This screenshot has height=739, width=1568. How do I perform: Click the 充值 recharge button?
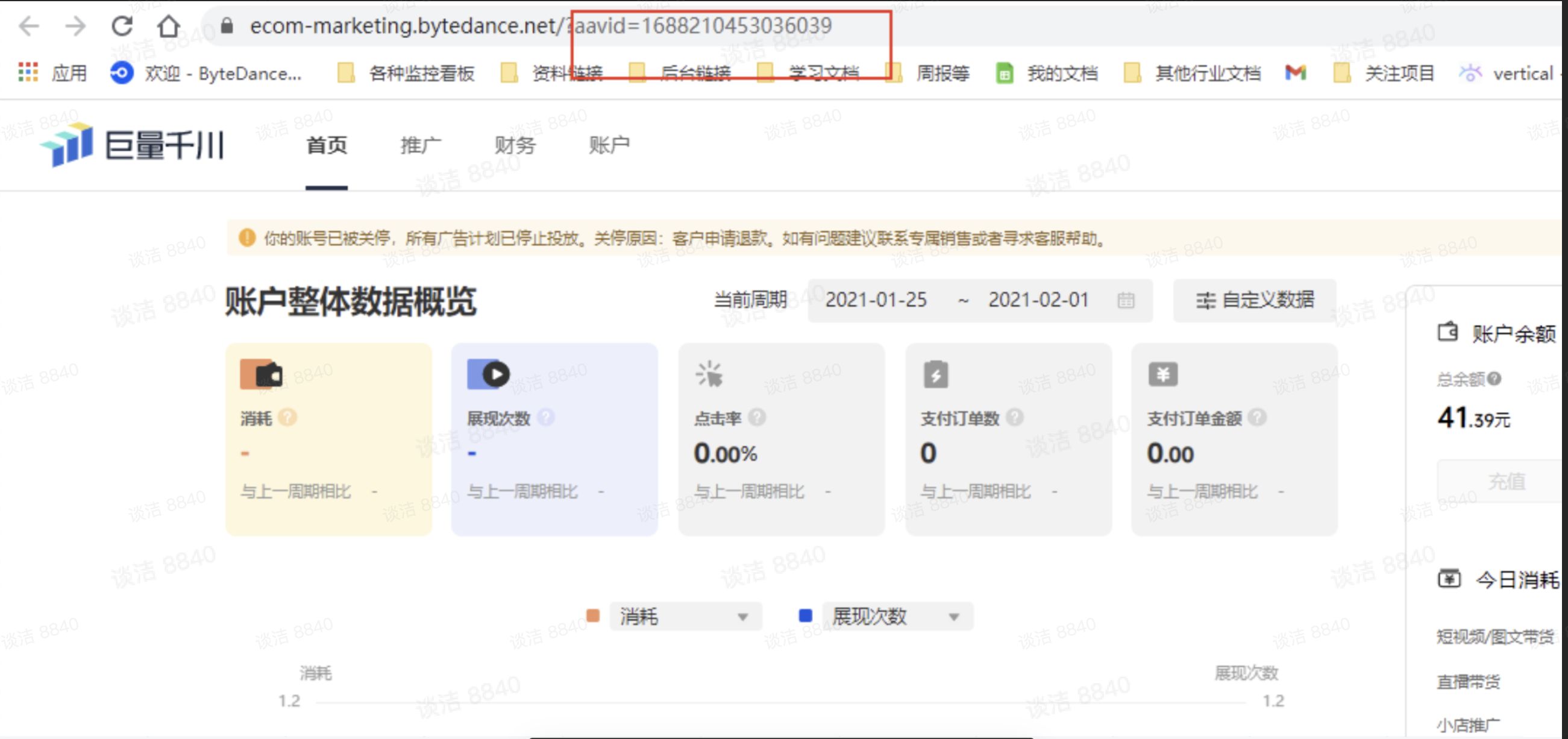1507,482
